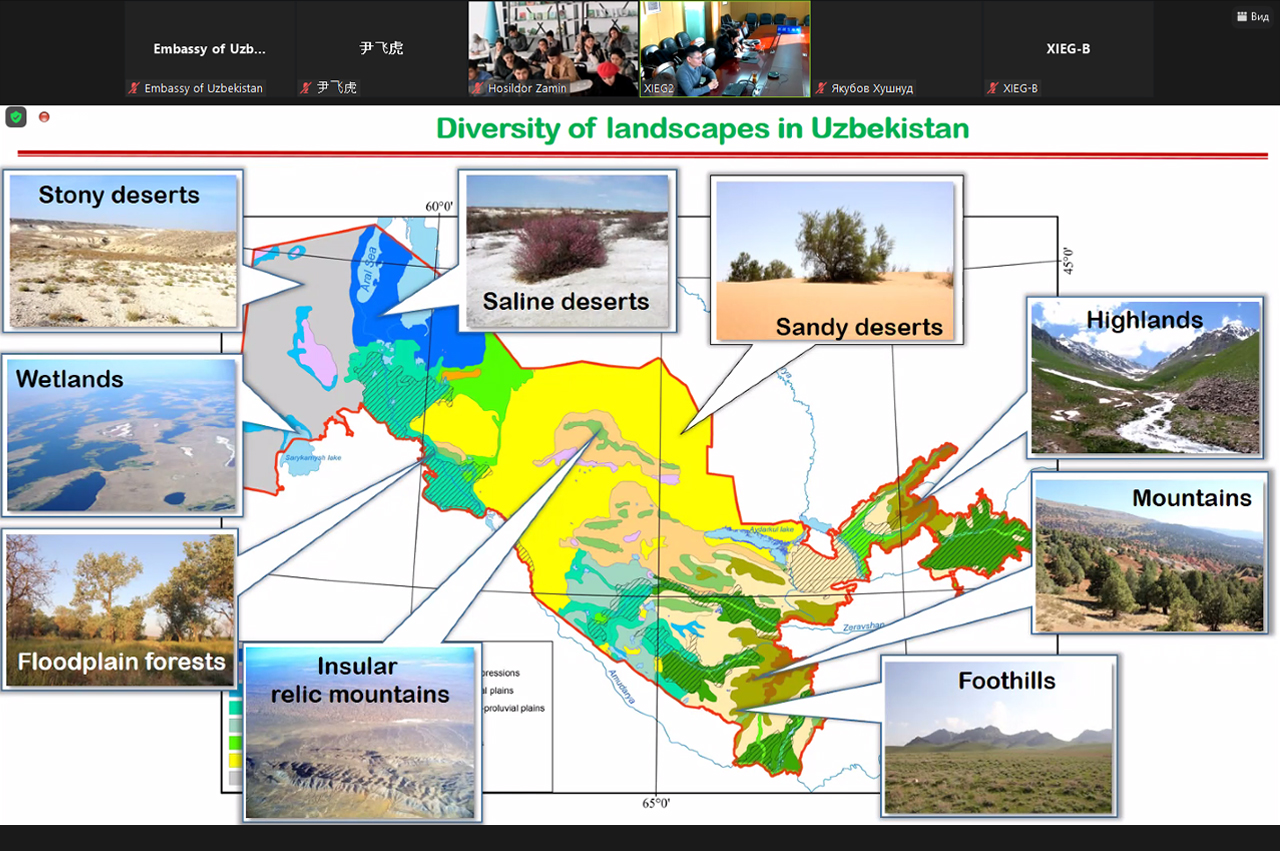Click muted mic icon beside Hosildor Zamin label
The image size is (1280, 851).
coord(479,88)
